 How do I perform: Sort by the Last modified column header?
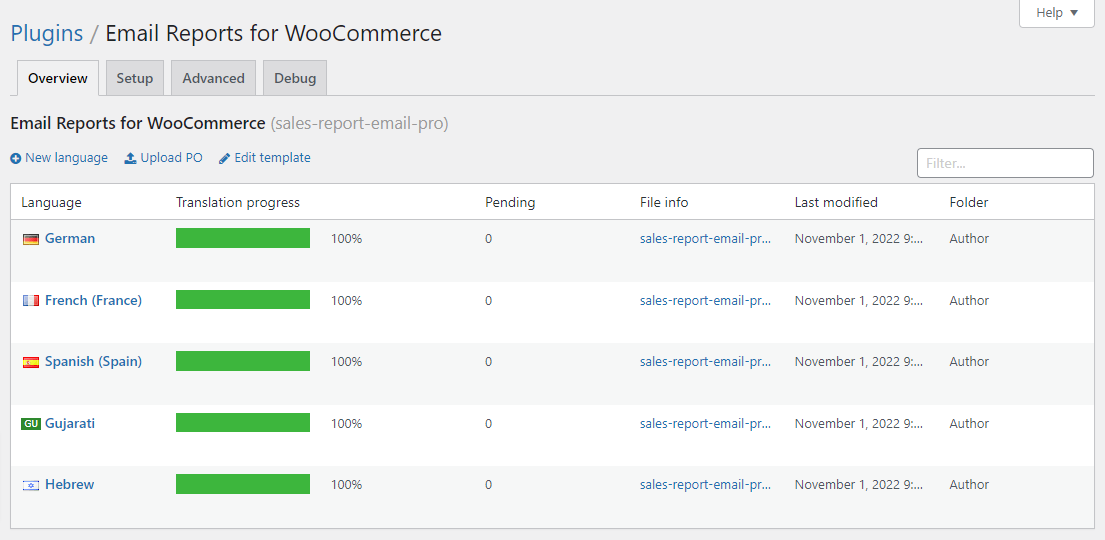[x=836, y=202]
